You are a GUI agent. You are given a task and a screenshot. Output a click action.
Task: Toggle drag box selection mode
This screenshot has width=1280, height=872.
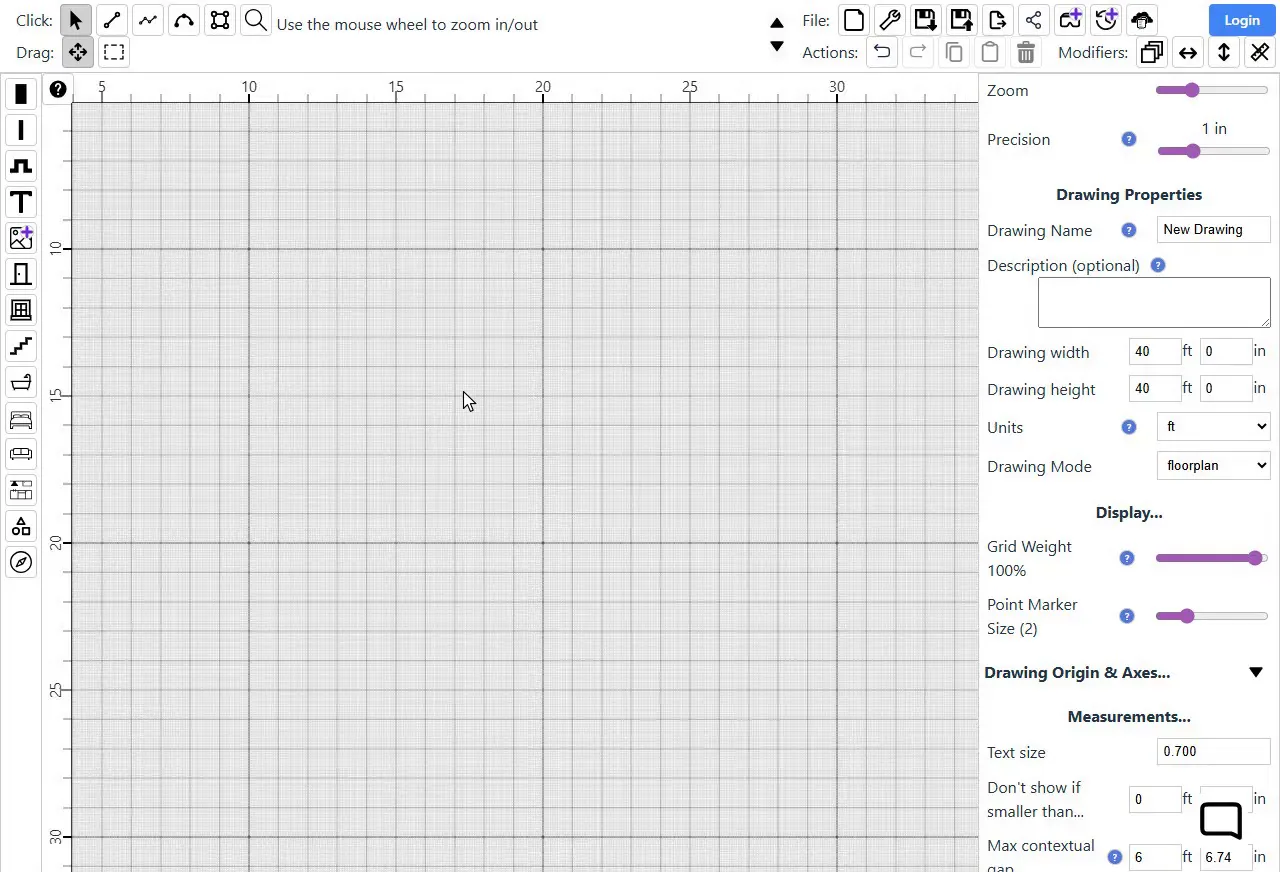click(114, 52)
